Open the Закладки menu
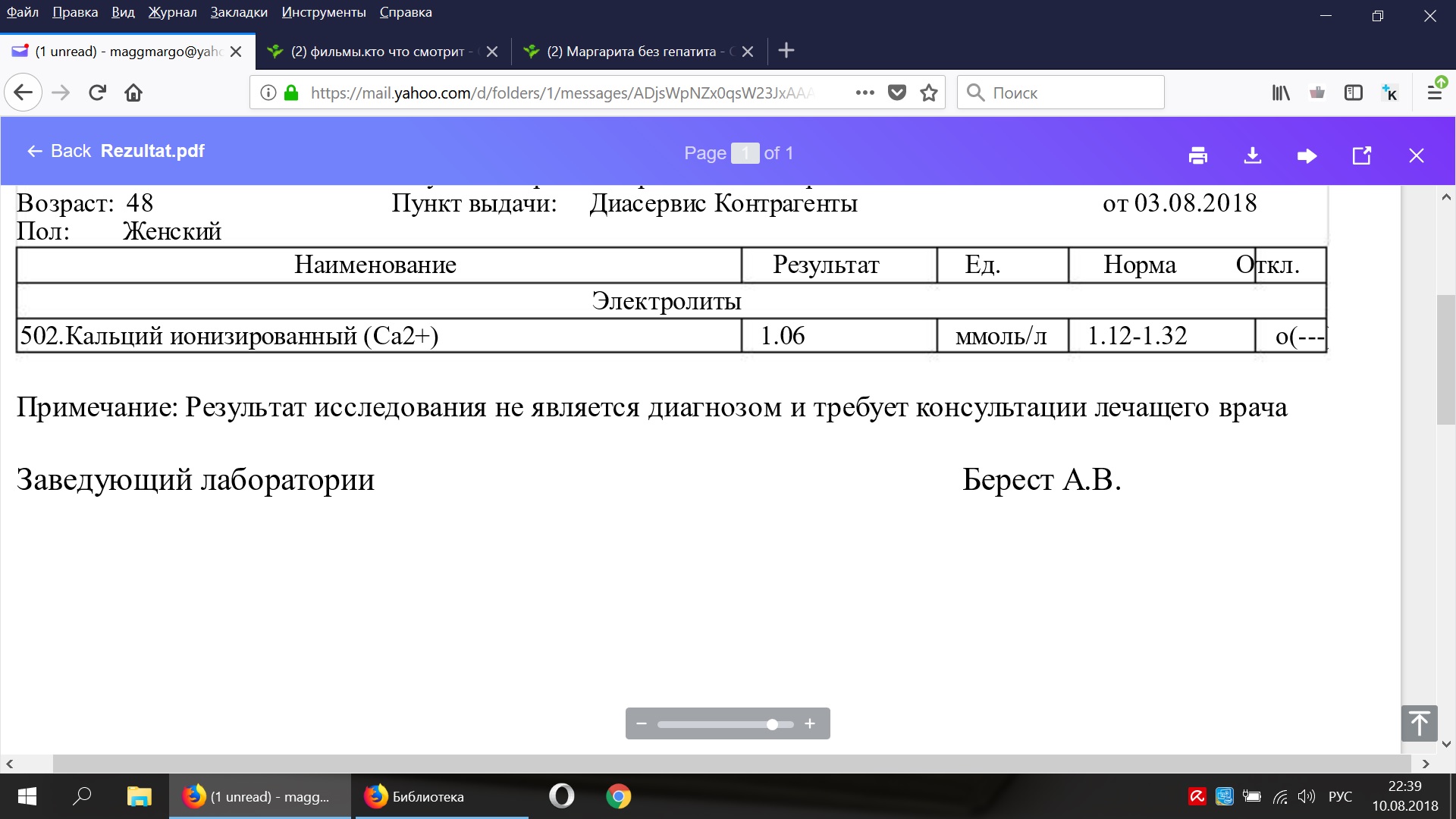Screen dimensions: 1456x819 pos(239,12)
